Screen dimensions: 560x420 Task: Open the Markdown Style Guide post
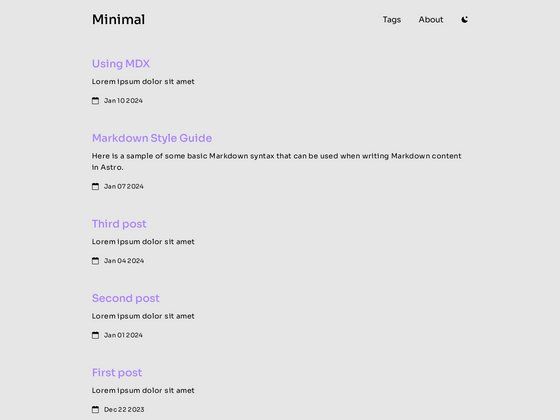[152, 138]
